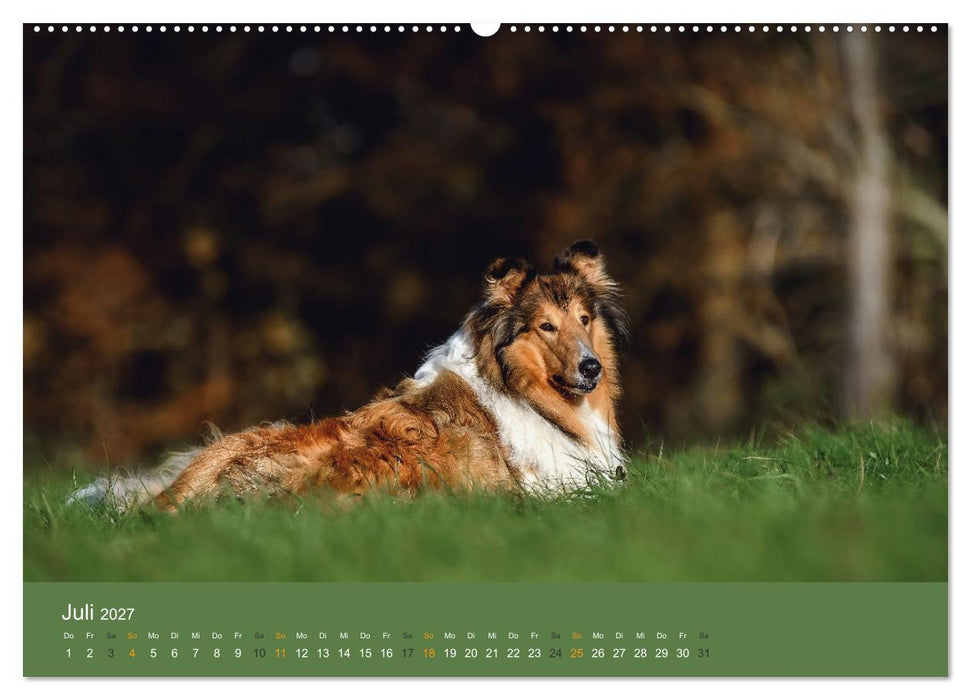Select day 2 in the calendar strip
The height and width of the screenshot is (700, 971).
tap(90, 653)
